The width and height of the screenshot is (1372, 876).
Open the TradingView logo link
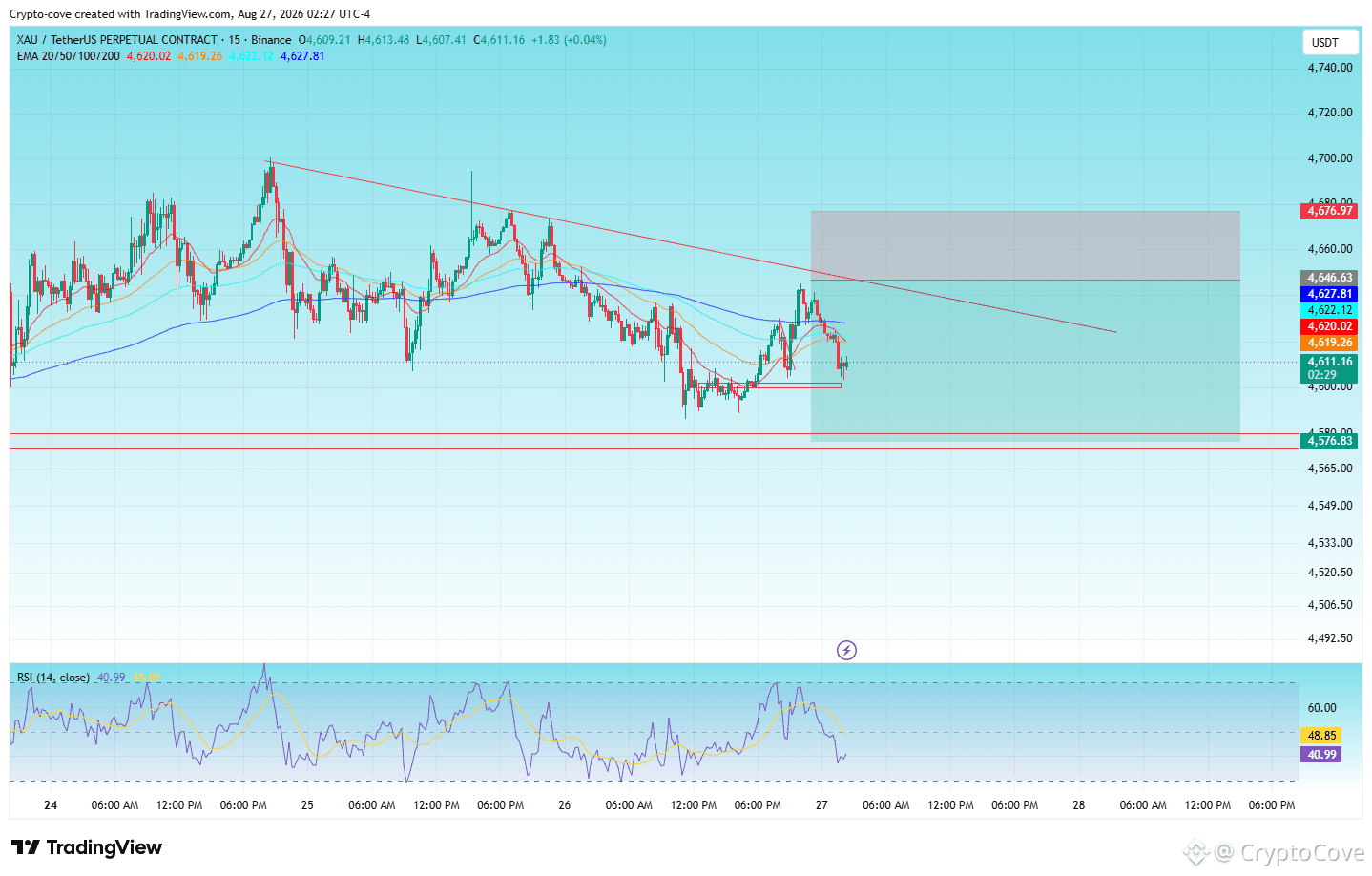point(87,847)
